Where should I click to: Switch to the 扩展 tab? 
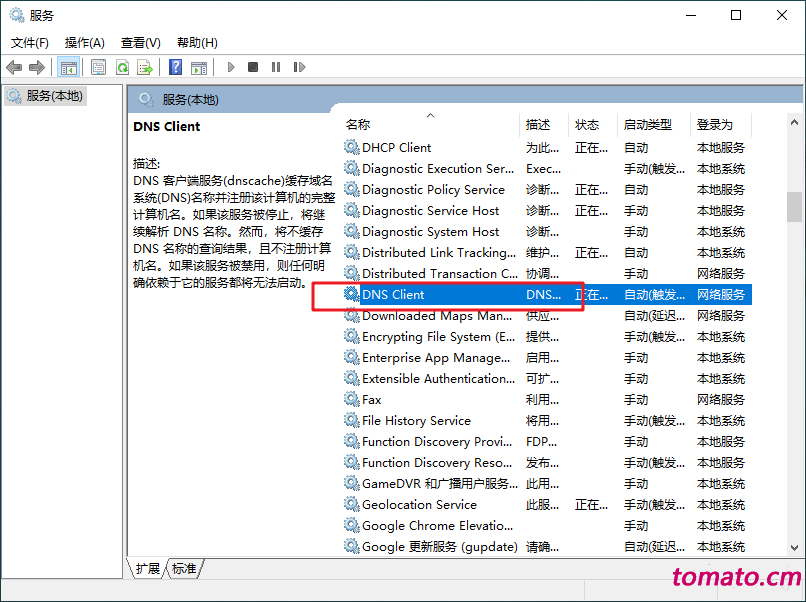click(148, 569)
